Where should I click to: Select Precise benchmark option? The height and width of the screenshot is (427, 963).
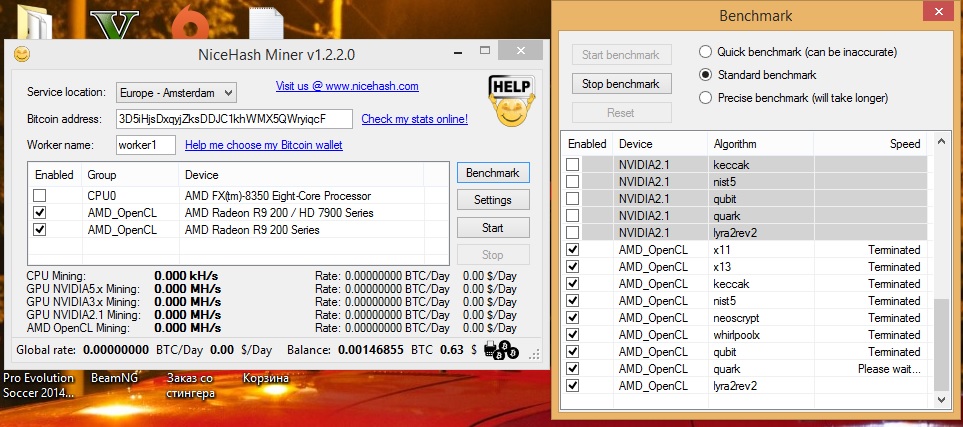pyautogui.click(x=706, y=98)
